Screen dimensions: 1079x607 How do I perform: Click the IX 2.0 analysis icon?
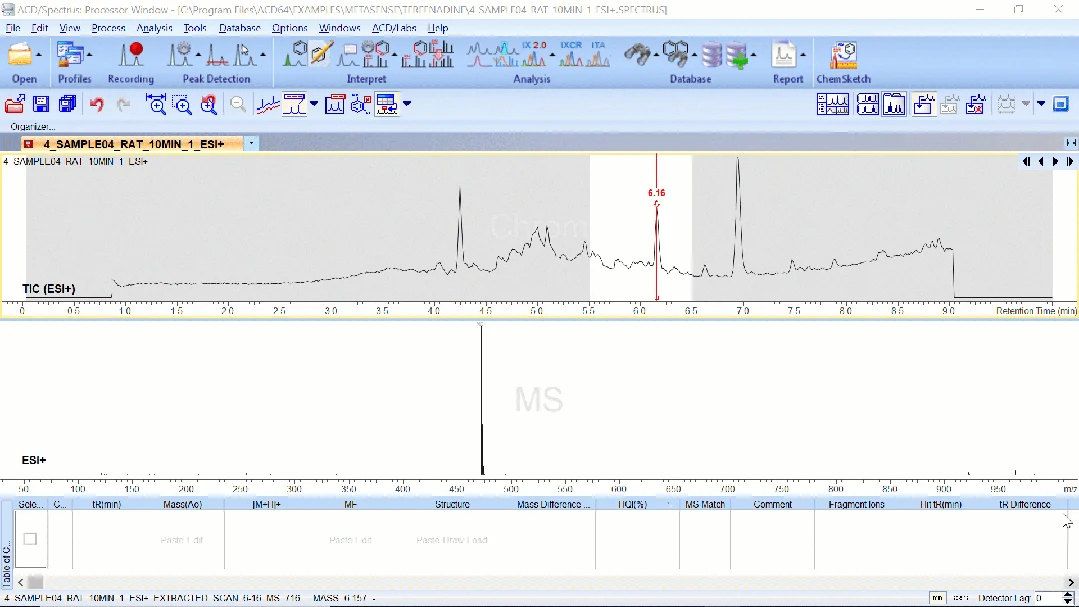point(533,55)
